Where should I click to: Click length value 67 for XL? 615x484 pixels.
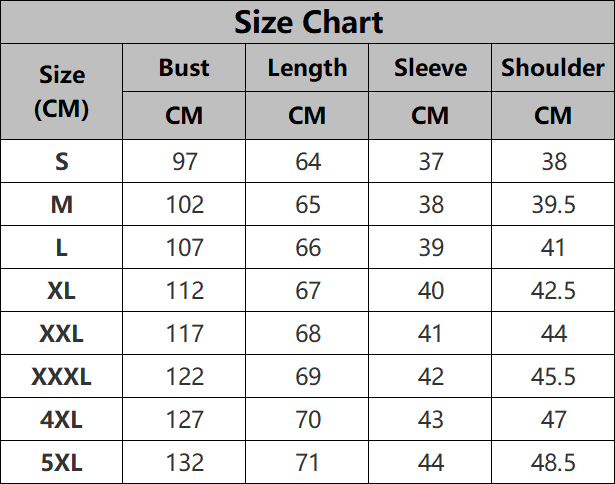point(308,291)
